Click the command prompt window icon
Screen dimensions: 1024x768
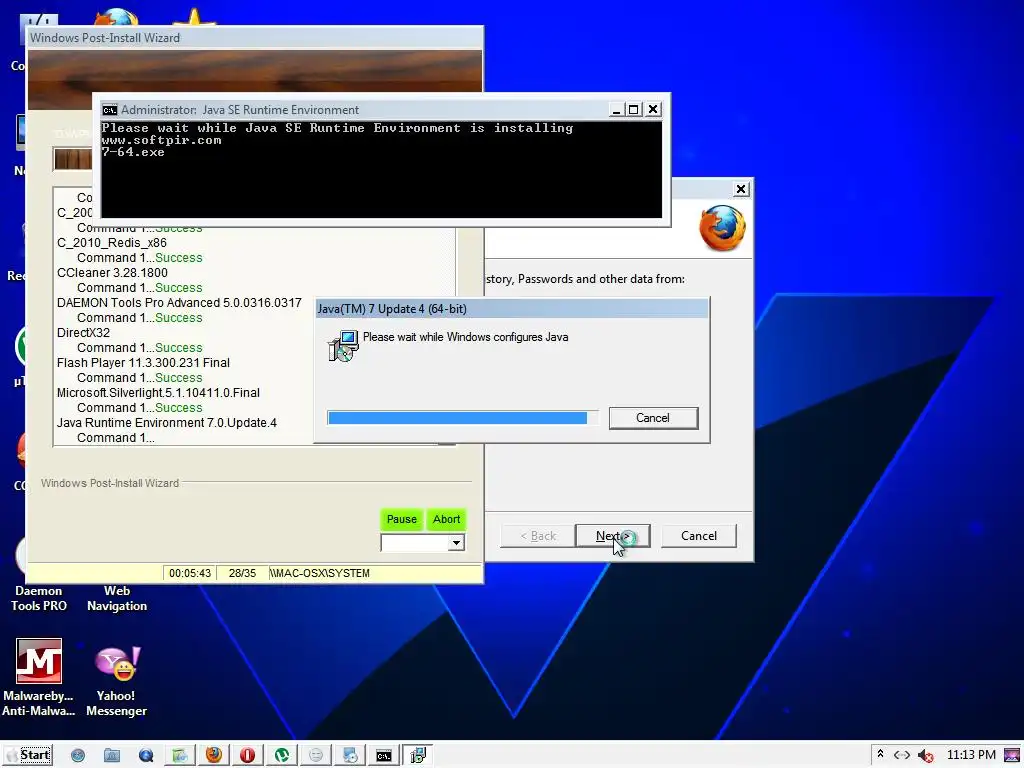[110, 110]
